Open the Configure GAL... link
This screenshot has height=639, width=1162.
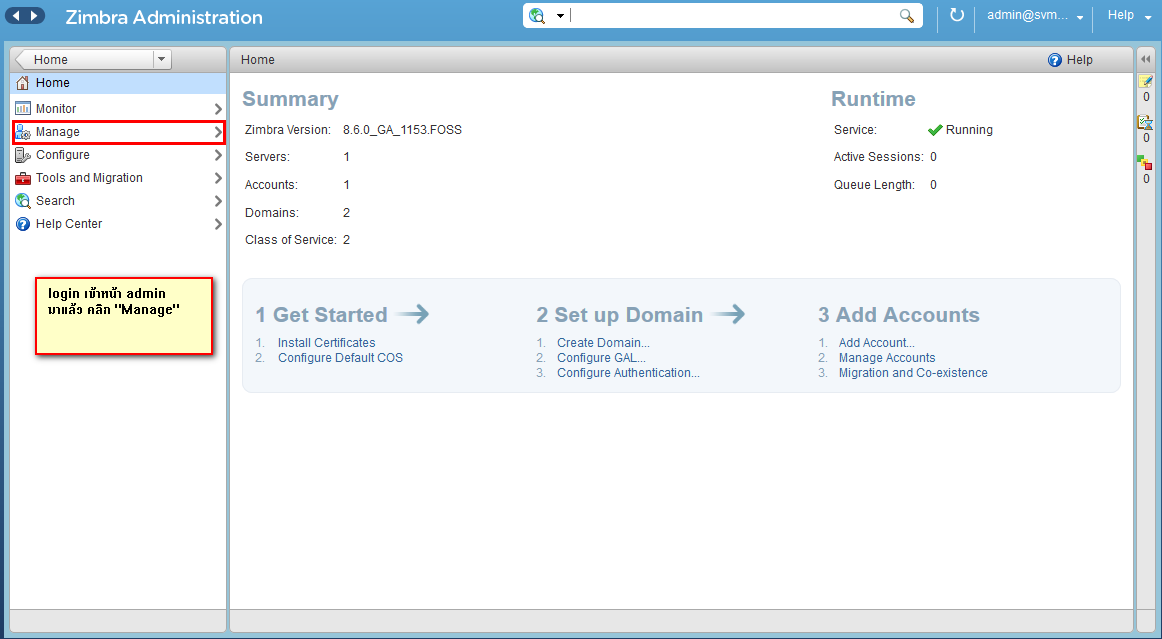[x=601, y=357]
